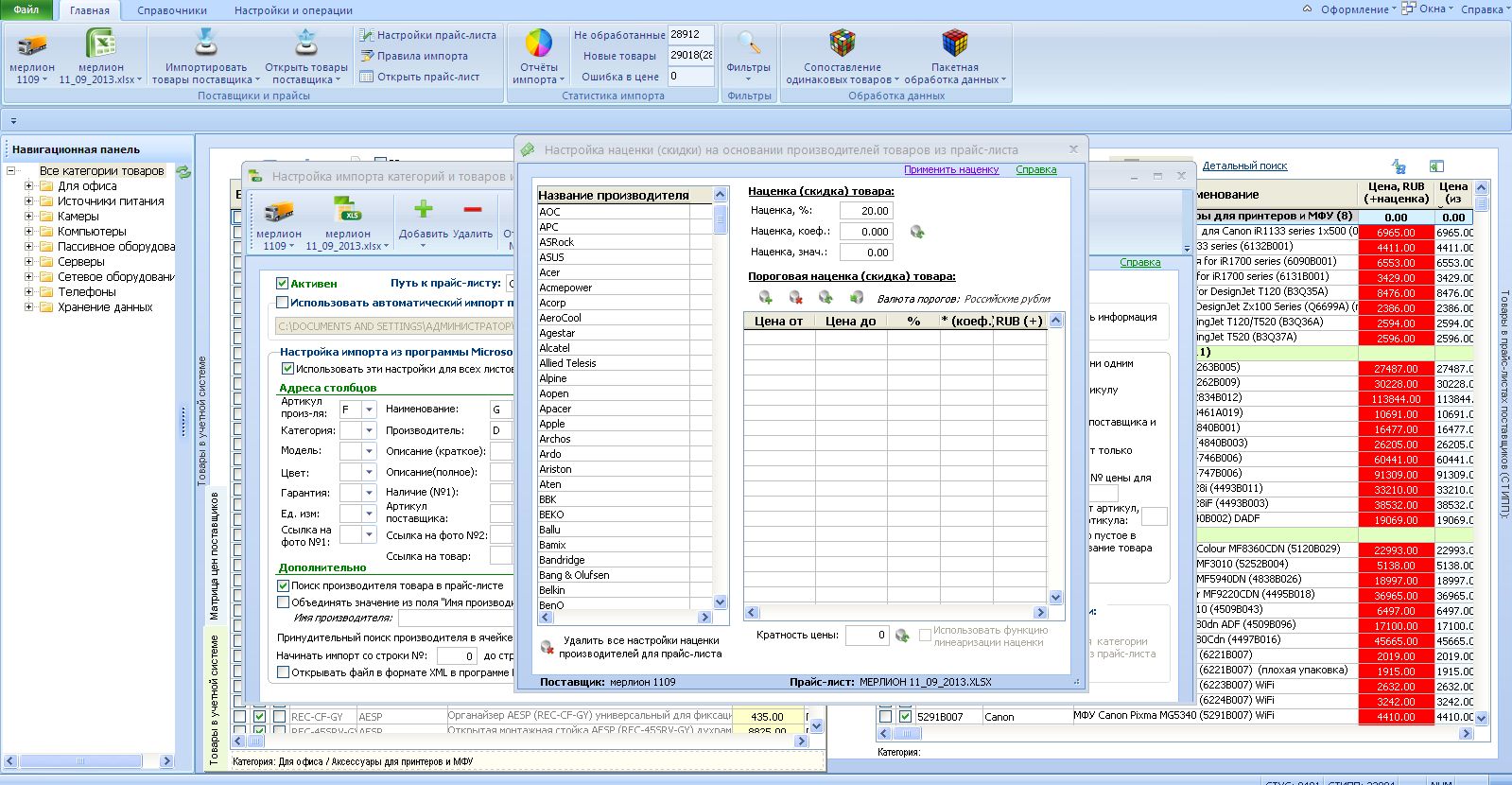Click the quick access arrow below the ribbon
The image size is (1512, 785).
click(x=13, y=120)
